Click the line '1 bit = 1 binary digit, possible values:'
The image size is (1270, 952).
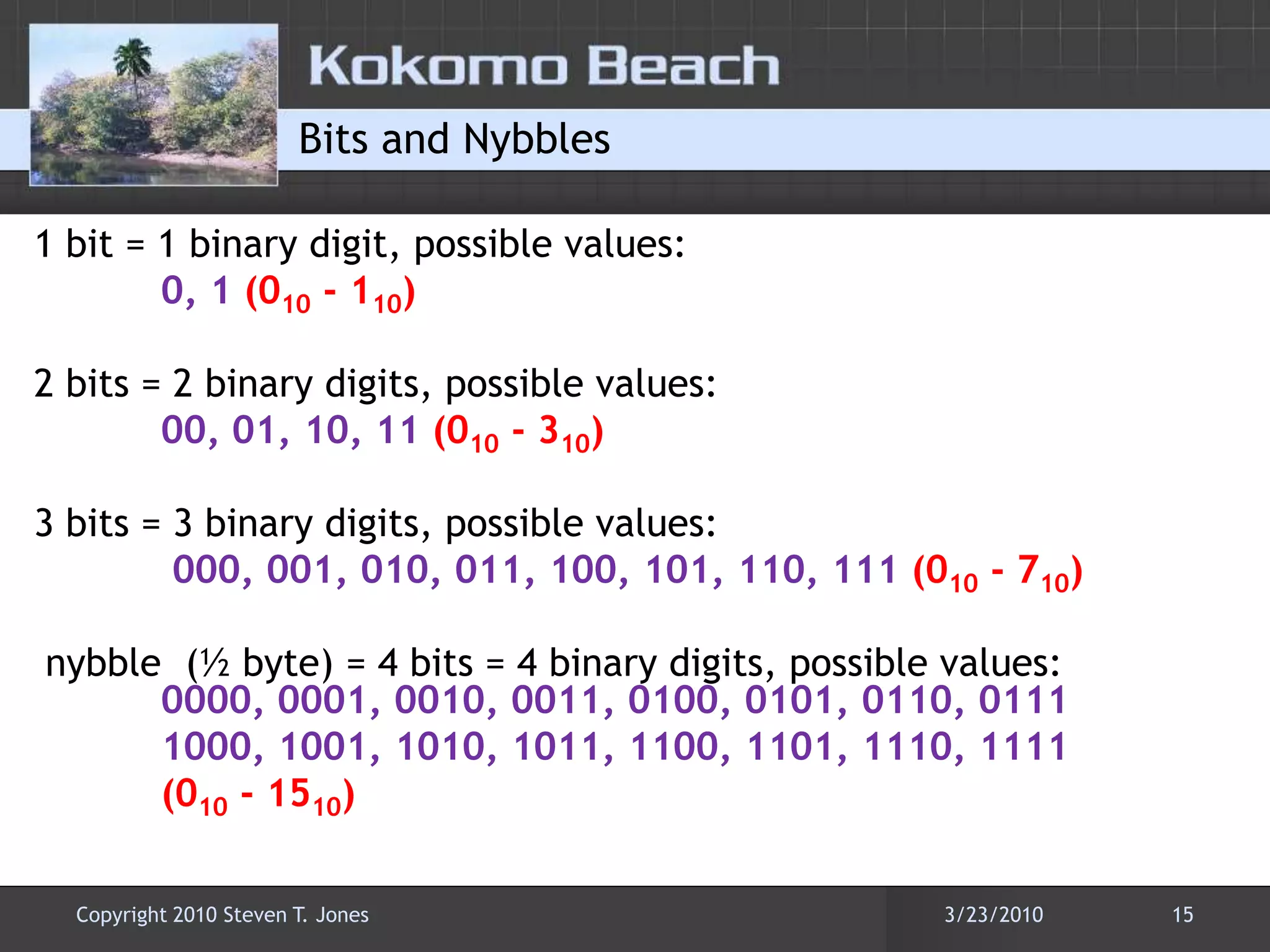tap(360, 244)
